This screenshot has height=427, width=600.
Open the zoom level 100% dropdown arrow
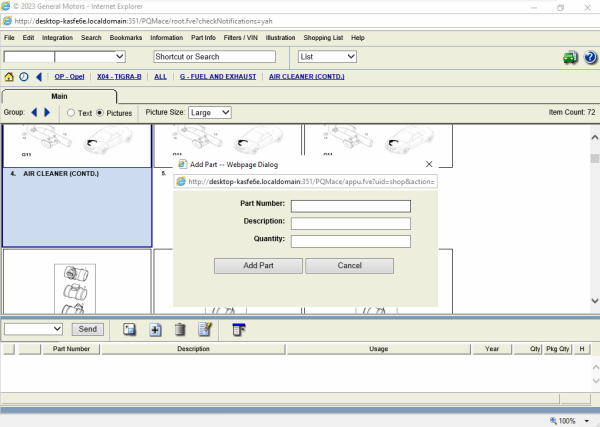[586, 421]
